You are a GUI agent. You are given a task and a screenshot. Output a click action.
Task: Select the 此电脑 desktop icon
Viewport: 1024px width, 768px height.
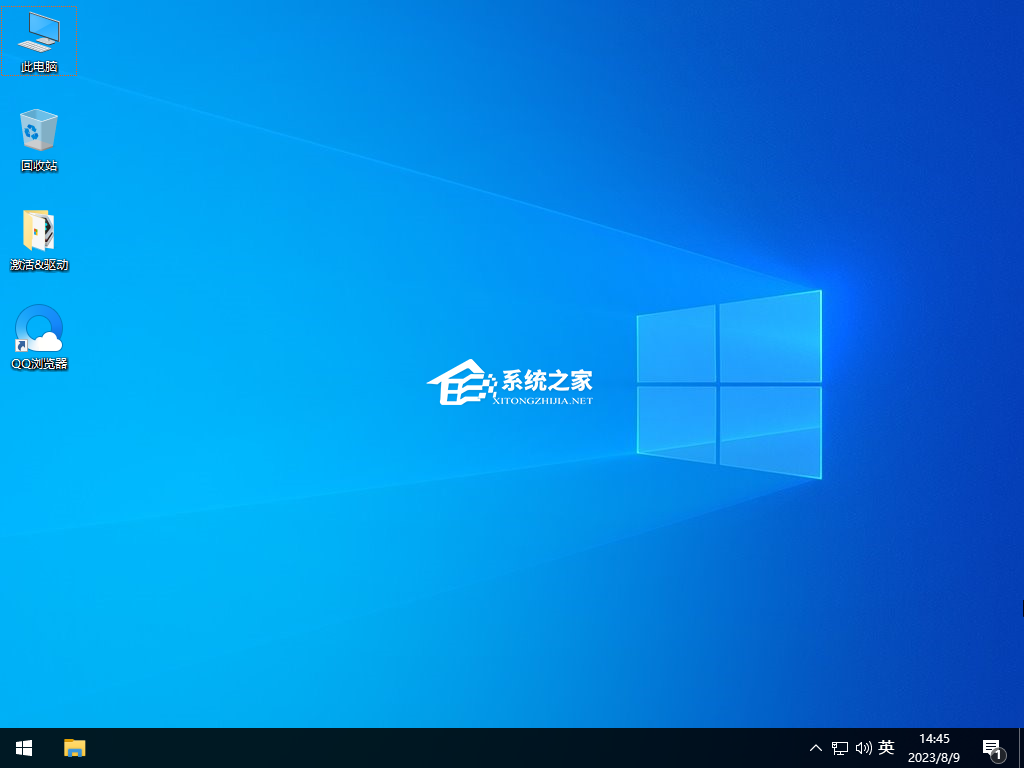tap(39, 41)
